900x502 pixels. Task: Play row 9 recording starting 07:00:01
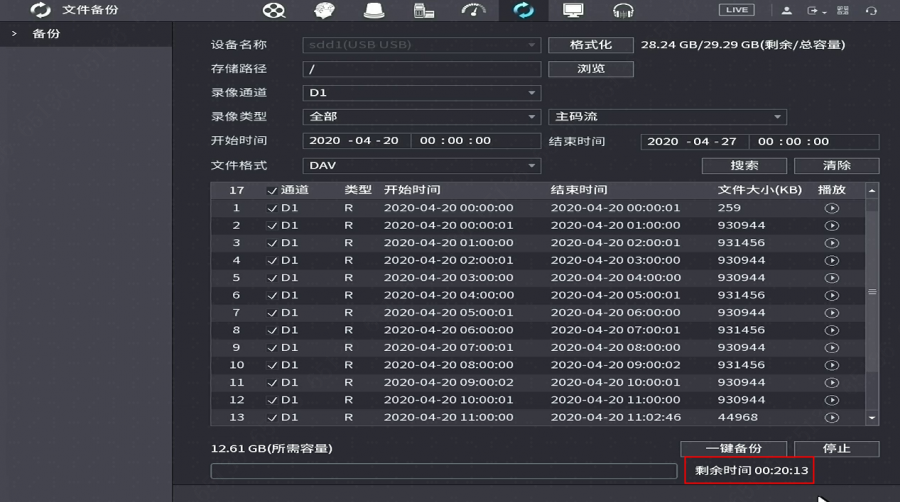(x=832, y=348)
